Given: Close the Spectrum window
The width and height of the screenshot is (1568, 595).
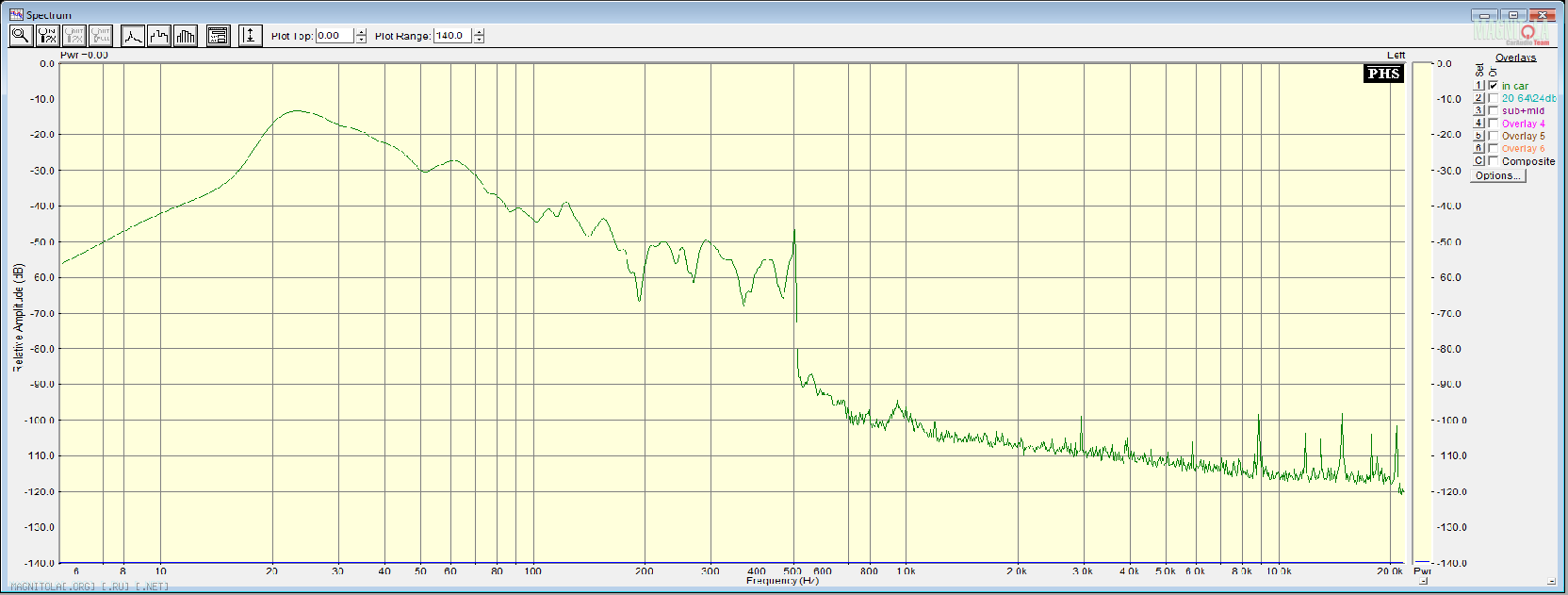Looking at the screenshot, I should (x=1543, y=14).
